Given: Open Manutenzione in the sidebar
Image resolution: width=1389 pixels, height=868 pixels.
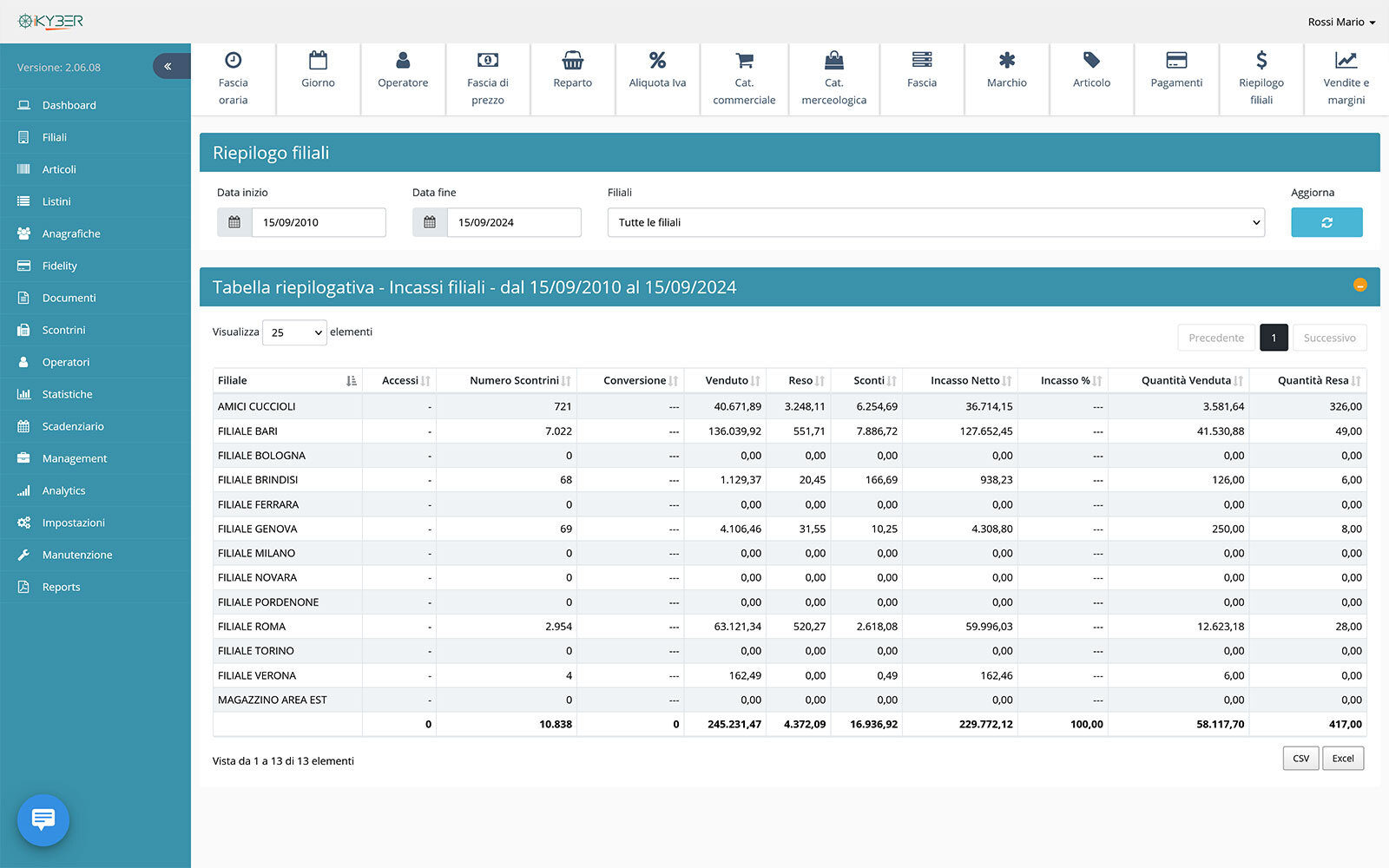Looking at the screenshot, I should coord(95,555).
